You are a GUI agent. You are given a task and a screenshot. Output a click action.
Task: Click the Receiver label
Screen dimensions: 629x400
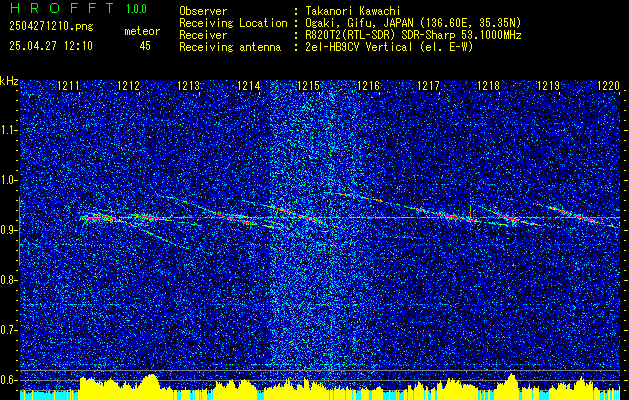(203, 35)
